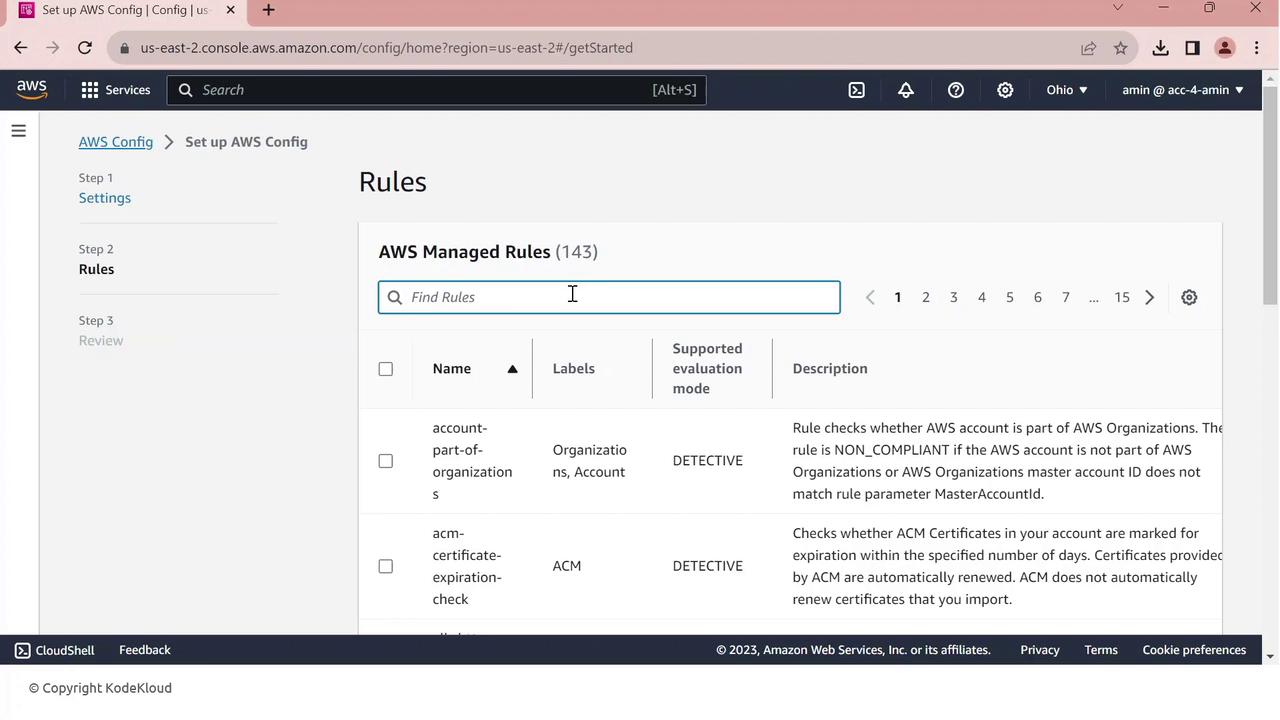Open the browser profile avatar
This screenshot has height=720, width=1280.
[x=1225, y=48]
